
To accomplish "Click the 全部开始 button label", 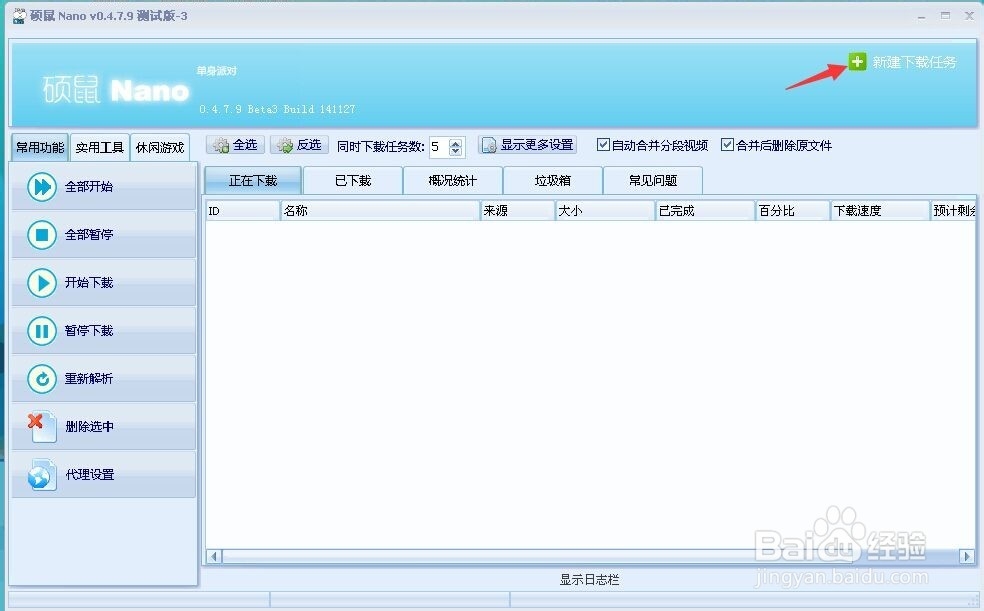I will 89,187.
